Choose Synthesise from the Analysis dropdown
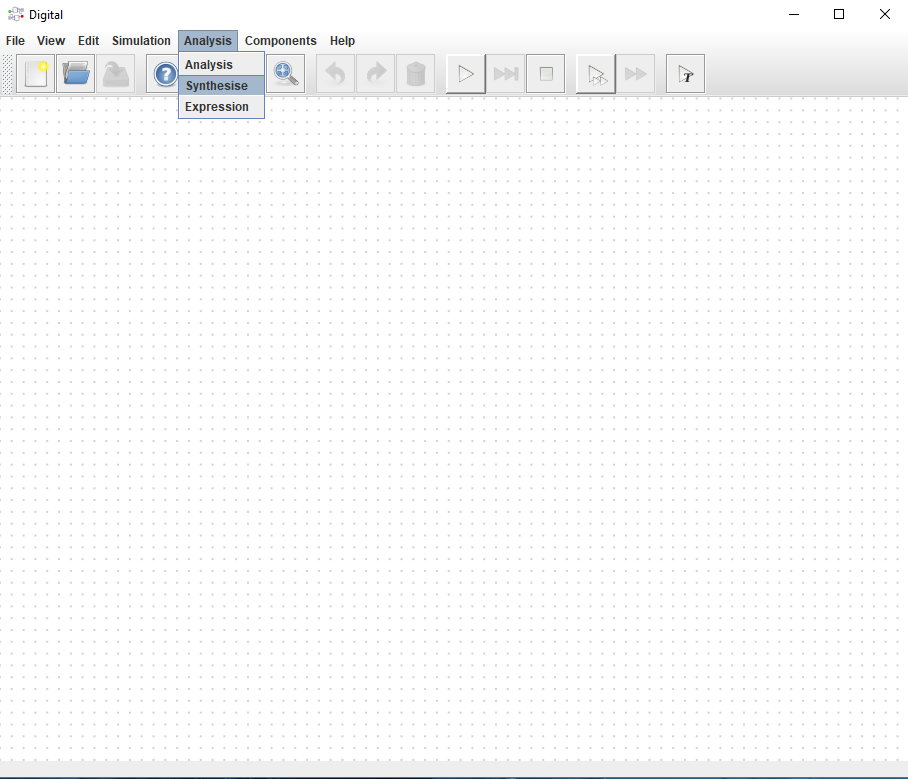Screen dimensions: 908x779 (x=221, y=86)
